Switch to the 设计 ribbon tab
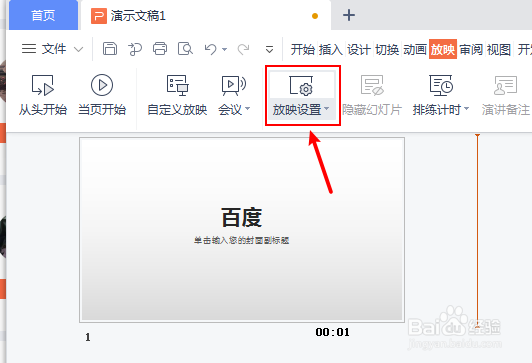This screenshot has height=363, width=532. point(359,50)
